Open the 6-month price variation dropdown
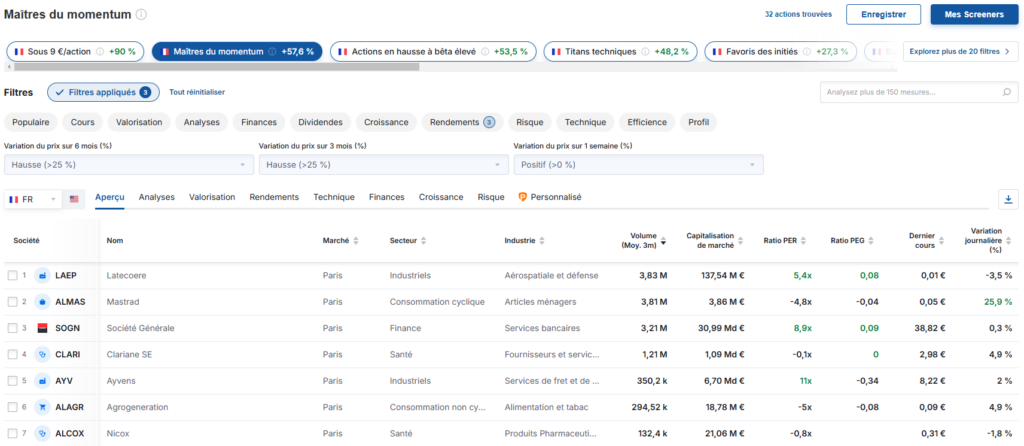Viewport: 1024px width, 446px height. pos(127,164)
